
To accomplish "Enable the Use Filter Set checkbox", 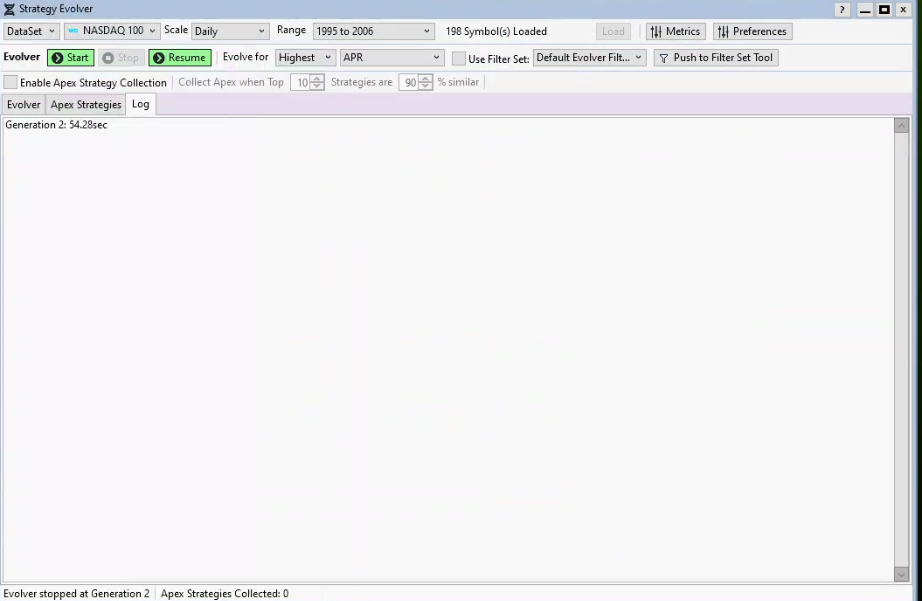I will (459, 59).
